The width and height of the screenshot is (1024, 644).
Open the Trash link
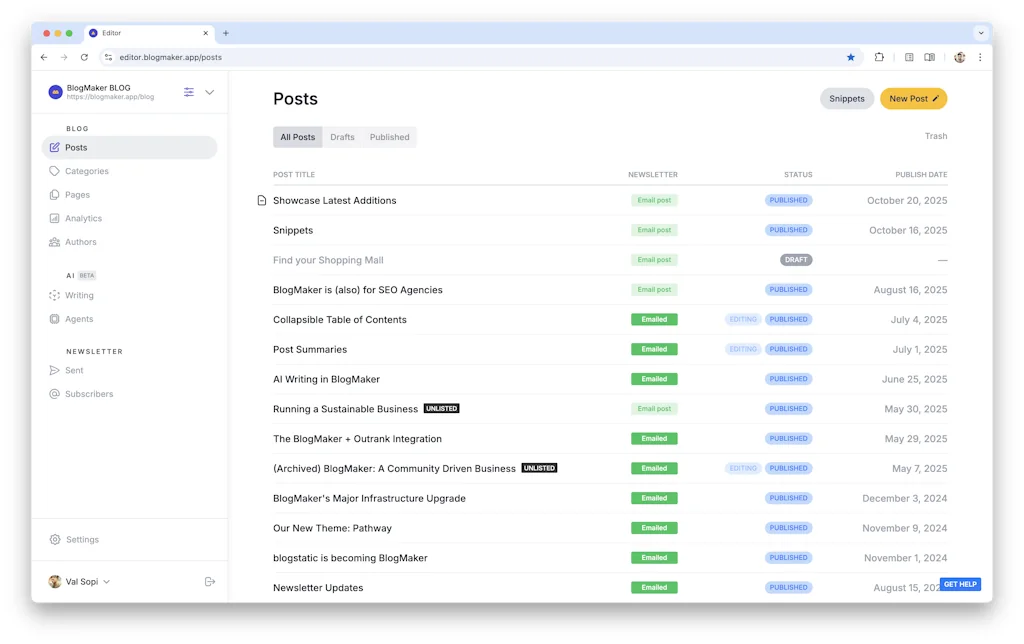click(x=935, y=136)
